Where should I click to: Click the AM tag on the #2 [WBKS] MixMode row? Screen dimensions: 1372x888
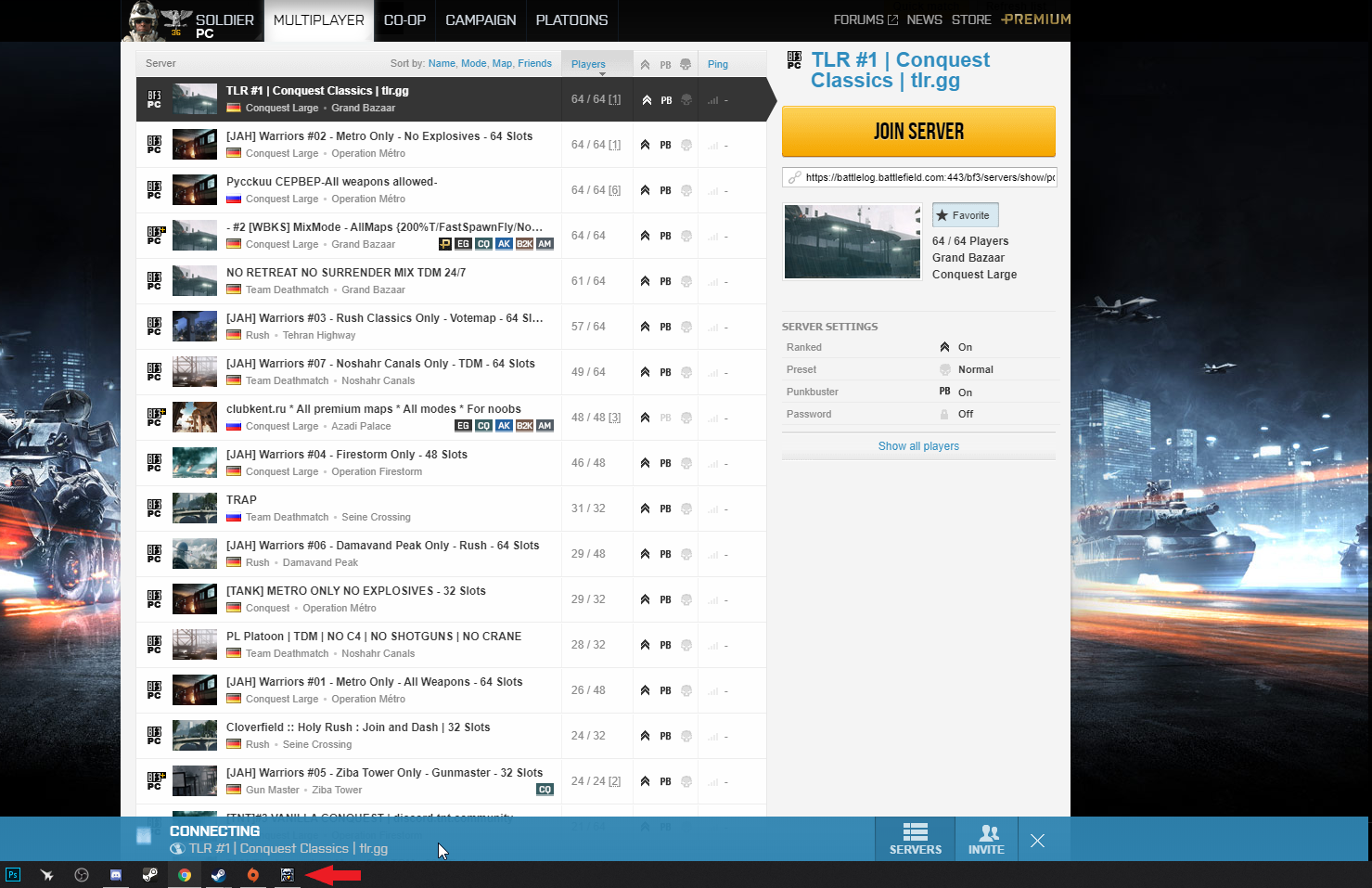coord(545,244)
